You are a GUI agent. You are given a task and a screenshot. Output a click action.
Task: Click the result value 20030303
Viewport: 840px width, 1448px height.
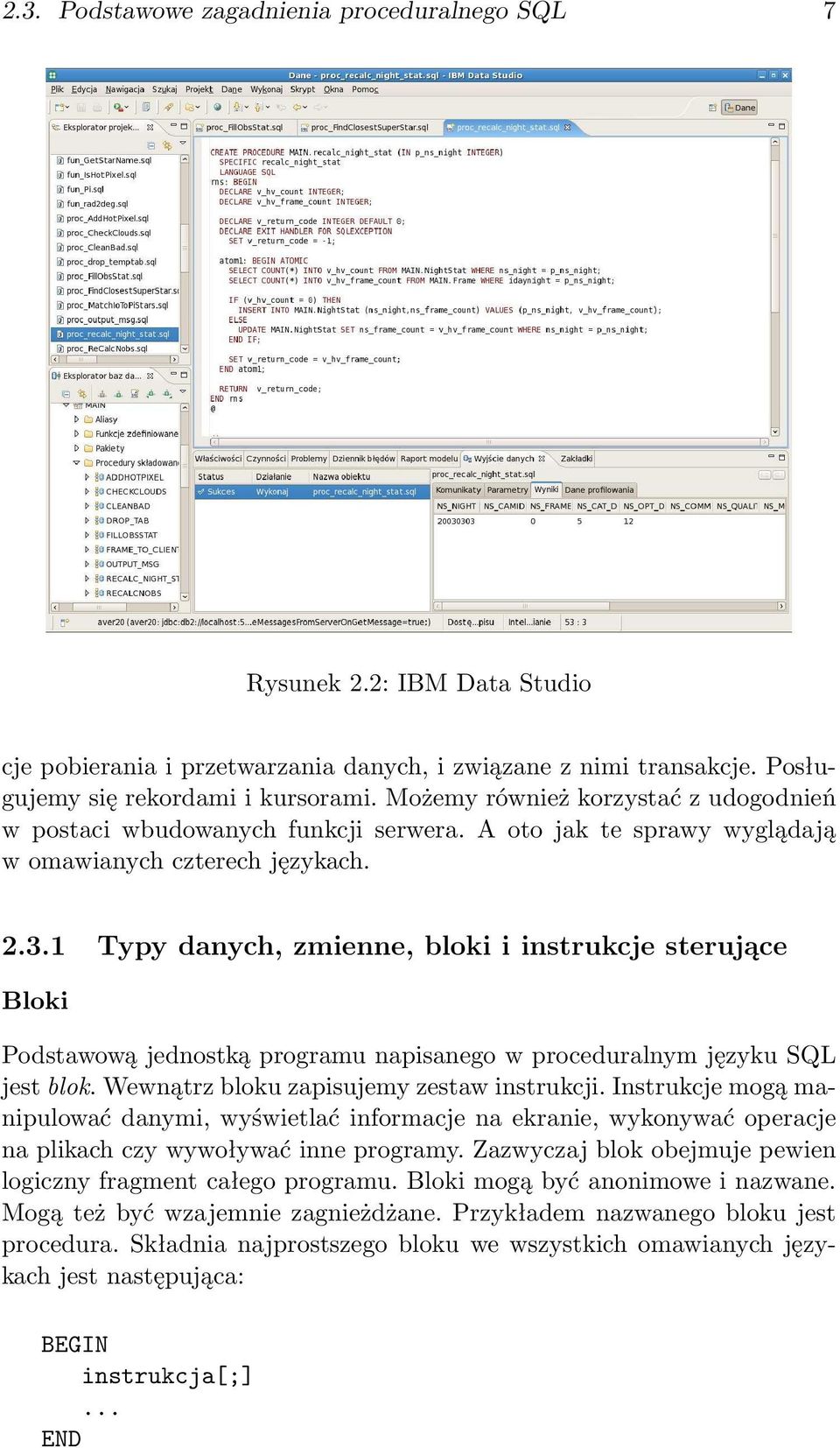point(456,522)
